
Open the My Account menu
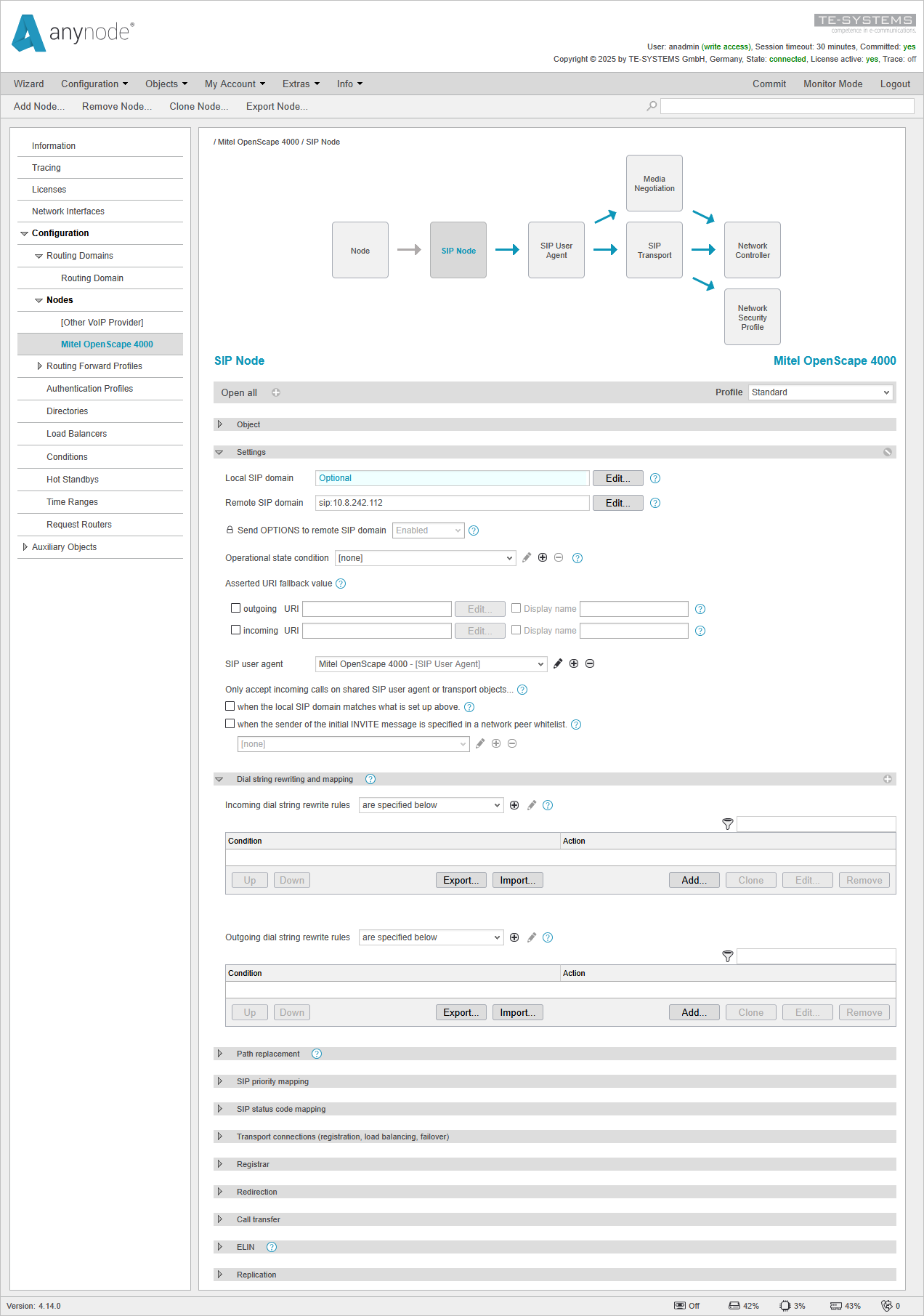point(235,84)
